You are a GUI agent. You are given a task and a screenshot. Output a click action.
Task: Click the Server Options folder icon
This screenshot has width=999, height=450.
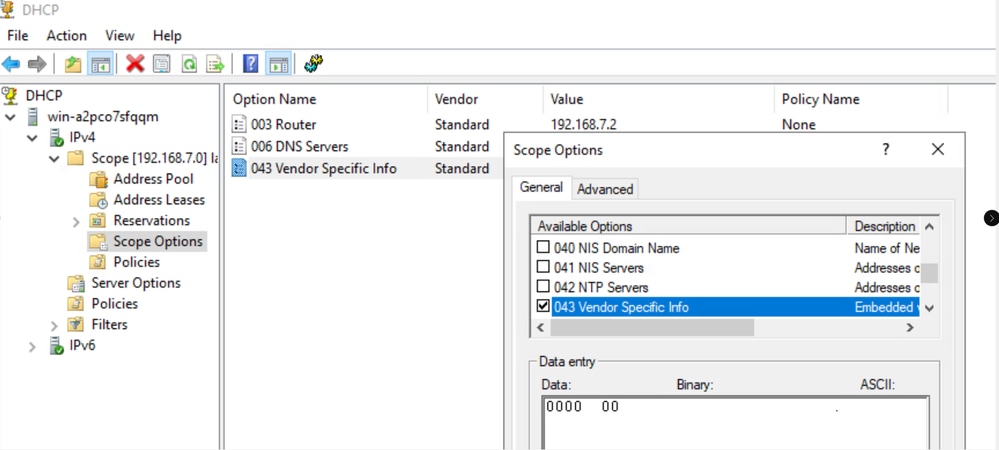[x=76, y=283]
